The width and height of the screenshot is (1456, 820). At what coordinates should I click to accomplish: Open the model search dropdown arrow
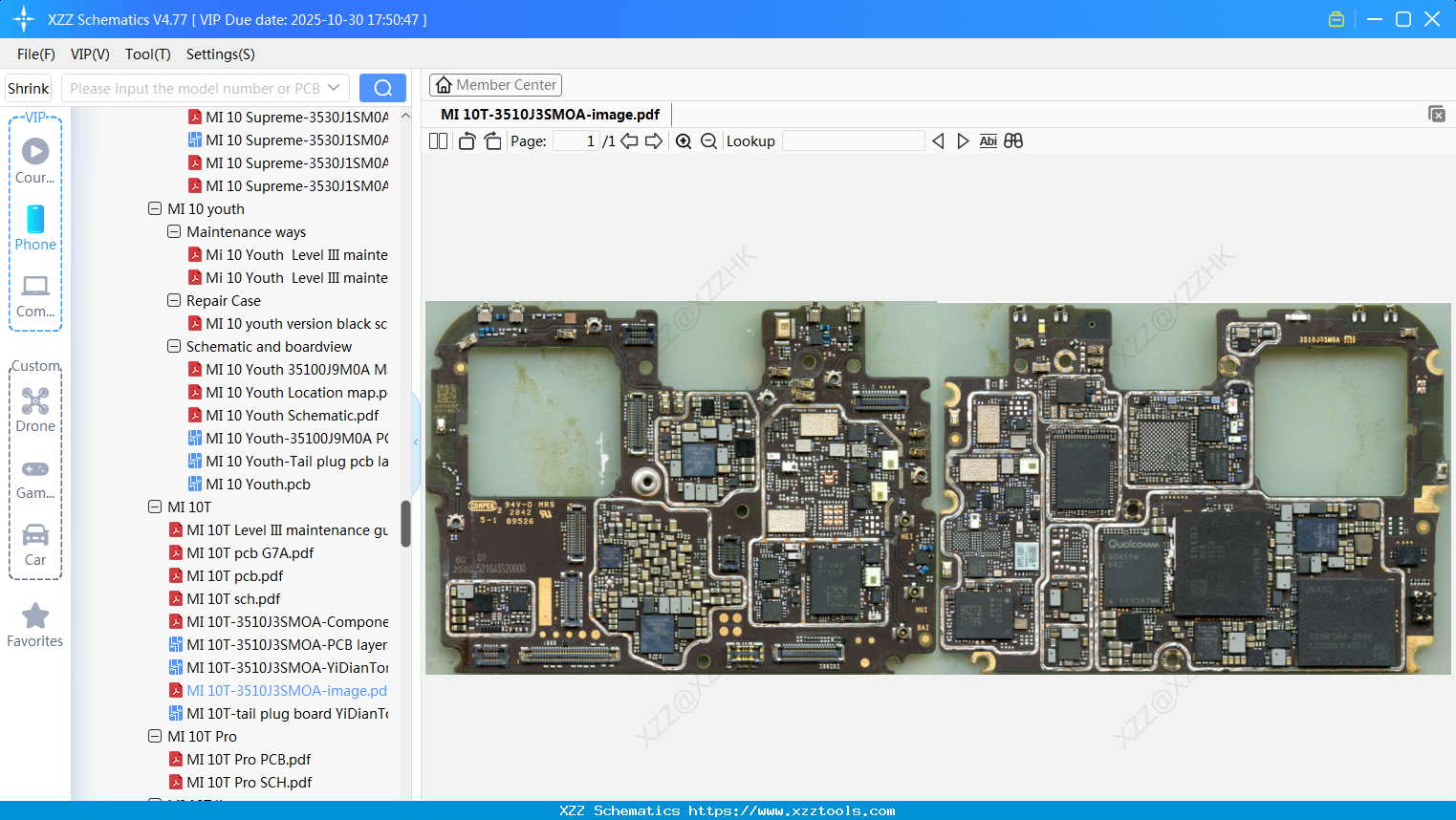click(334, 87)
